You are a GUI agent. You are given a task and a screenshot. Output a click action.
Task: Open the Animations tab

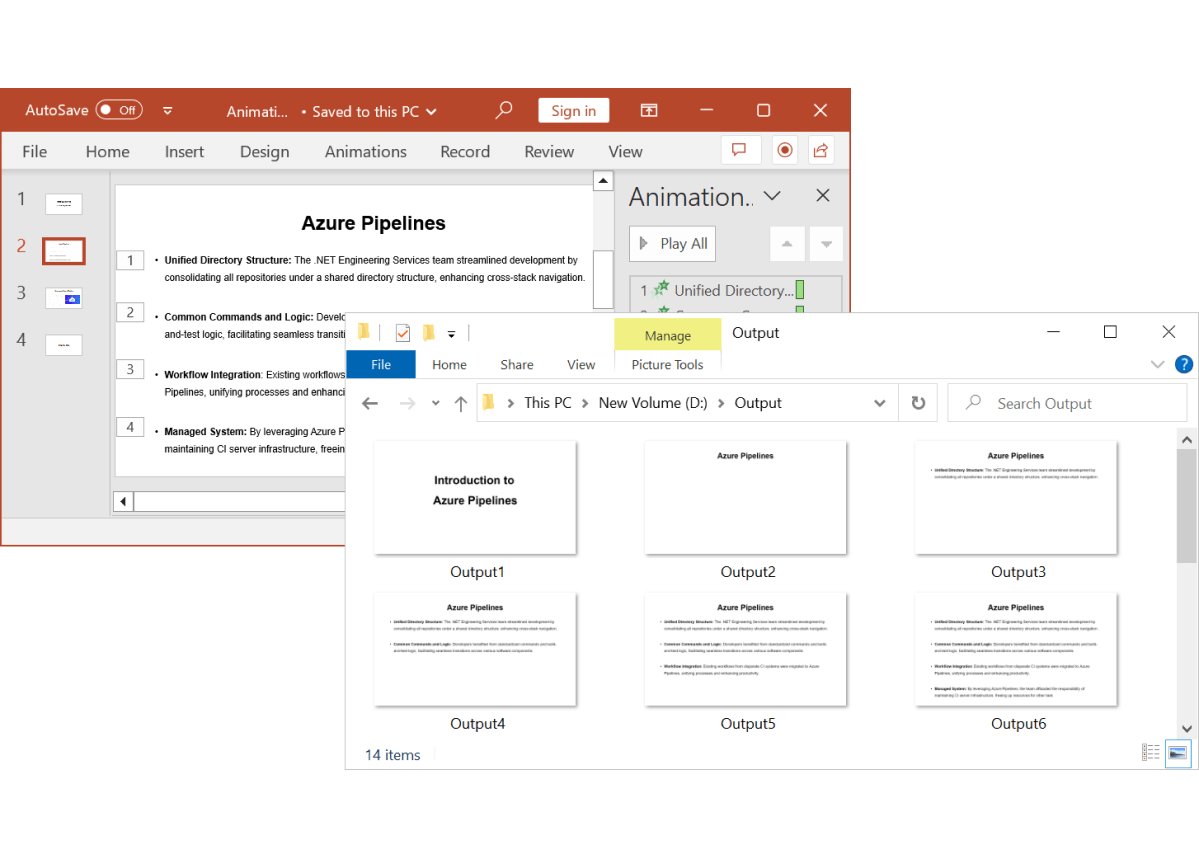366,151
